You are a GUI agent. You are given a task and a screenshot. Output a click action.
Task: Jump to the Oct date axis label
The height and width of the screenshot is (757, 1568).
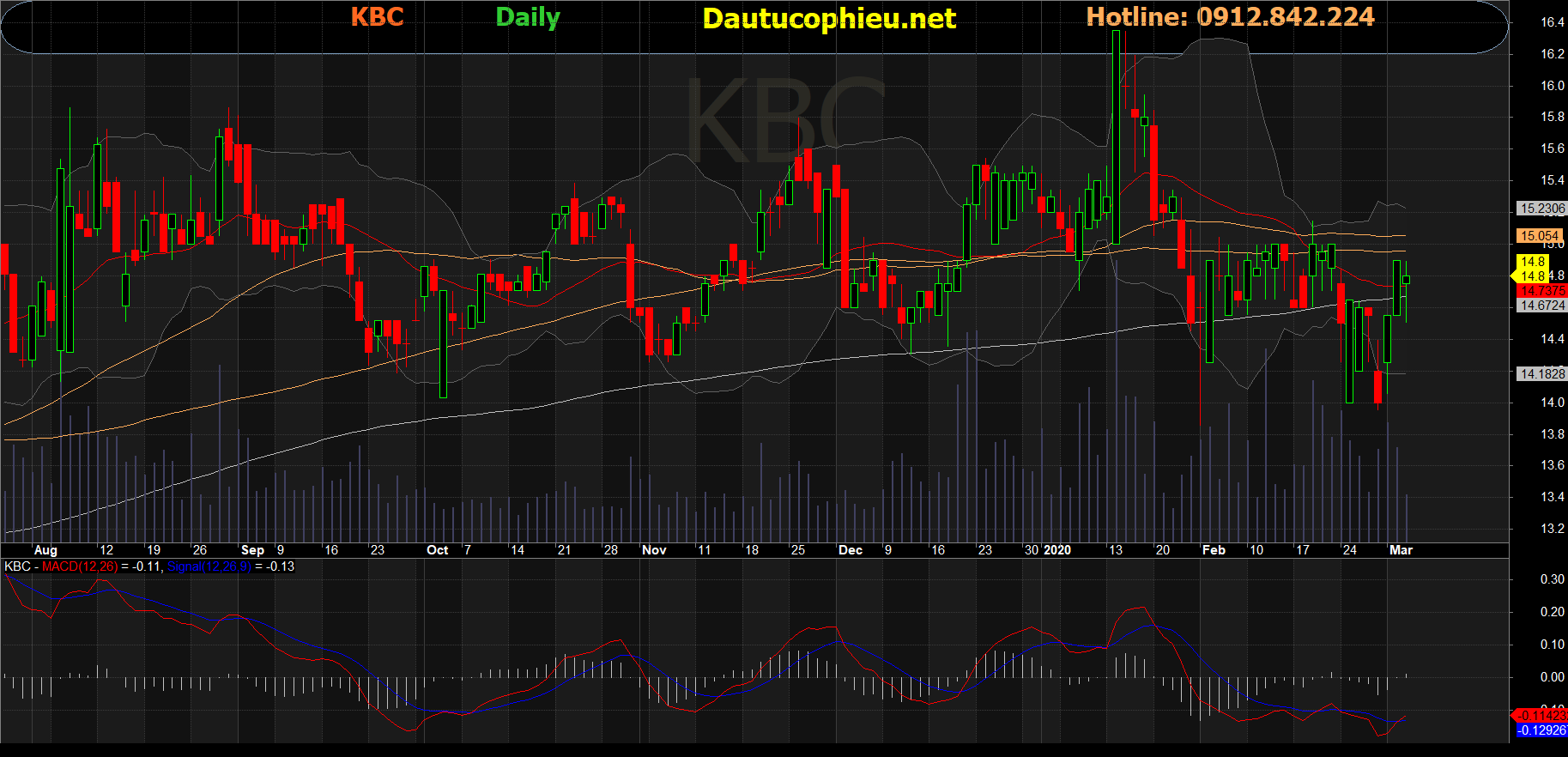pyautogui.click(x=437, y=550)
